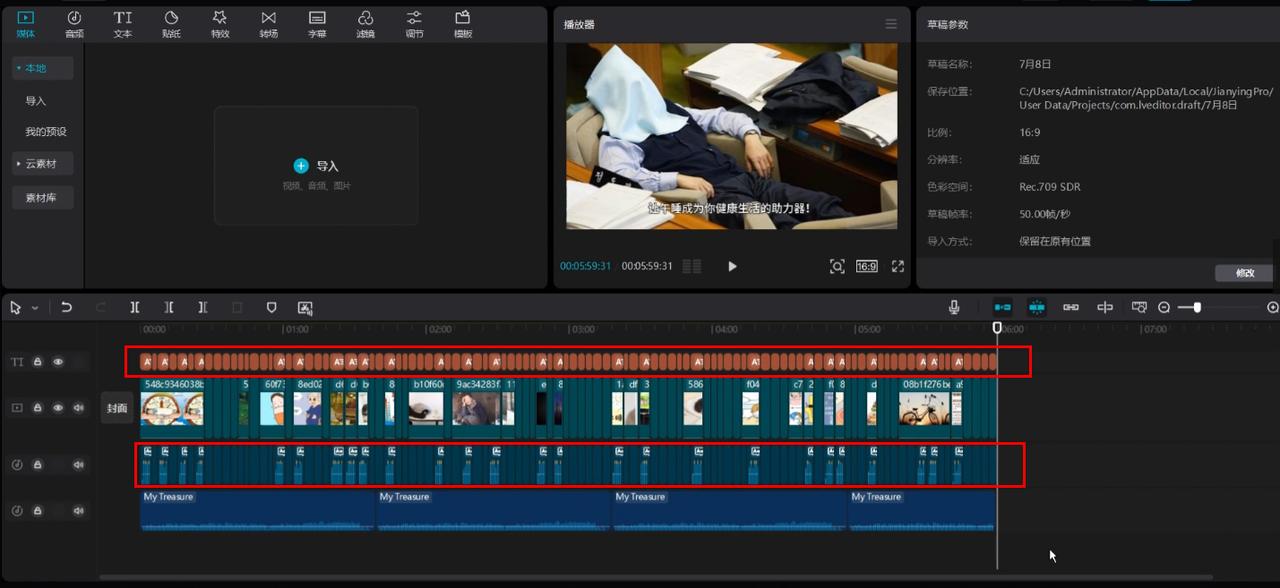Expand the 云素材 cloud material section

[x=41, y=164]
